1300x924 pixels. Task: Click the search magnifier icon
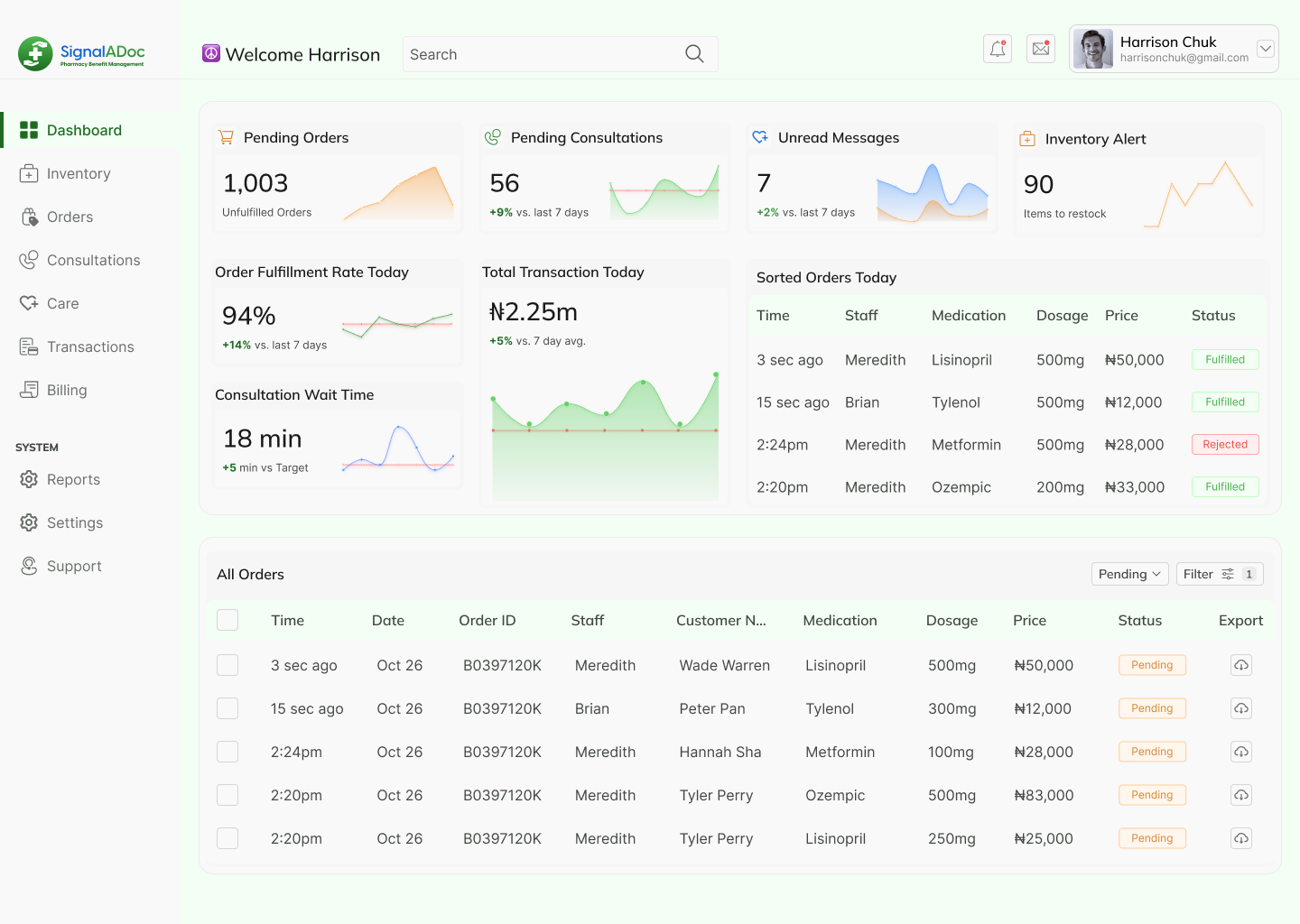coord(694,54)
